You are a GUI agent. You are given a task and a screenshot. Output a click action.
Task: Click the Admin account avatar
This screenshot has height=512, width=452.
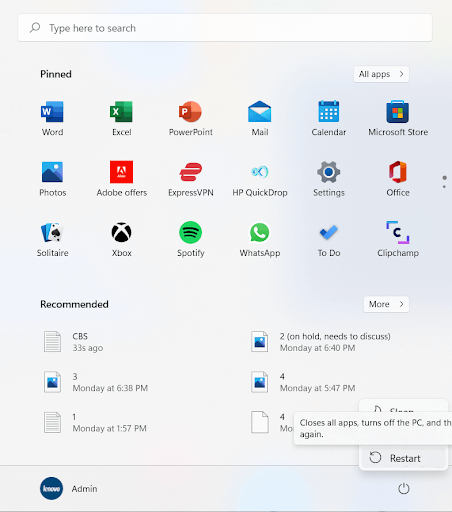click(x=51, y=489)
